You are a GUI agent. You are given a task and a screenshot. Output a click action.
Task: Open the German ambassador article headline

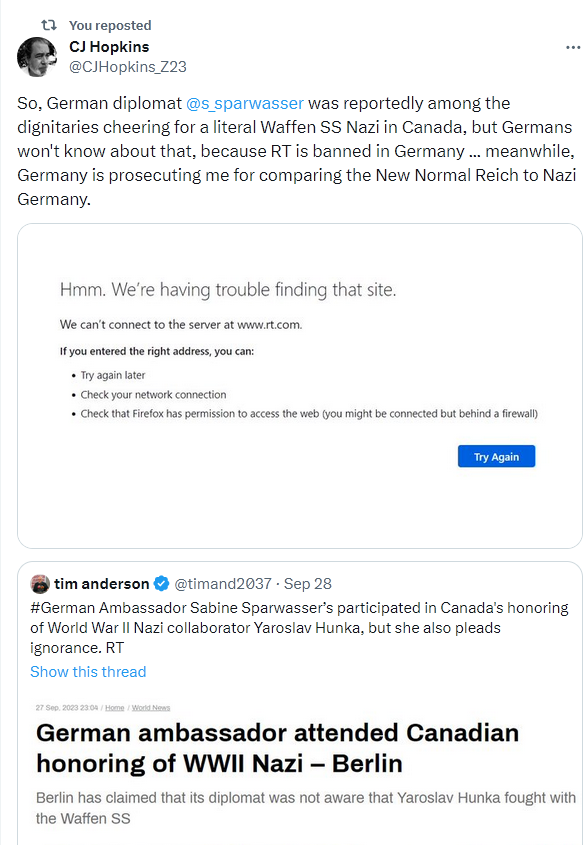(x=277, y=748)
